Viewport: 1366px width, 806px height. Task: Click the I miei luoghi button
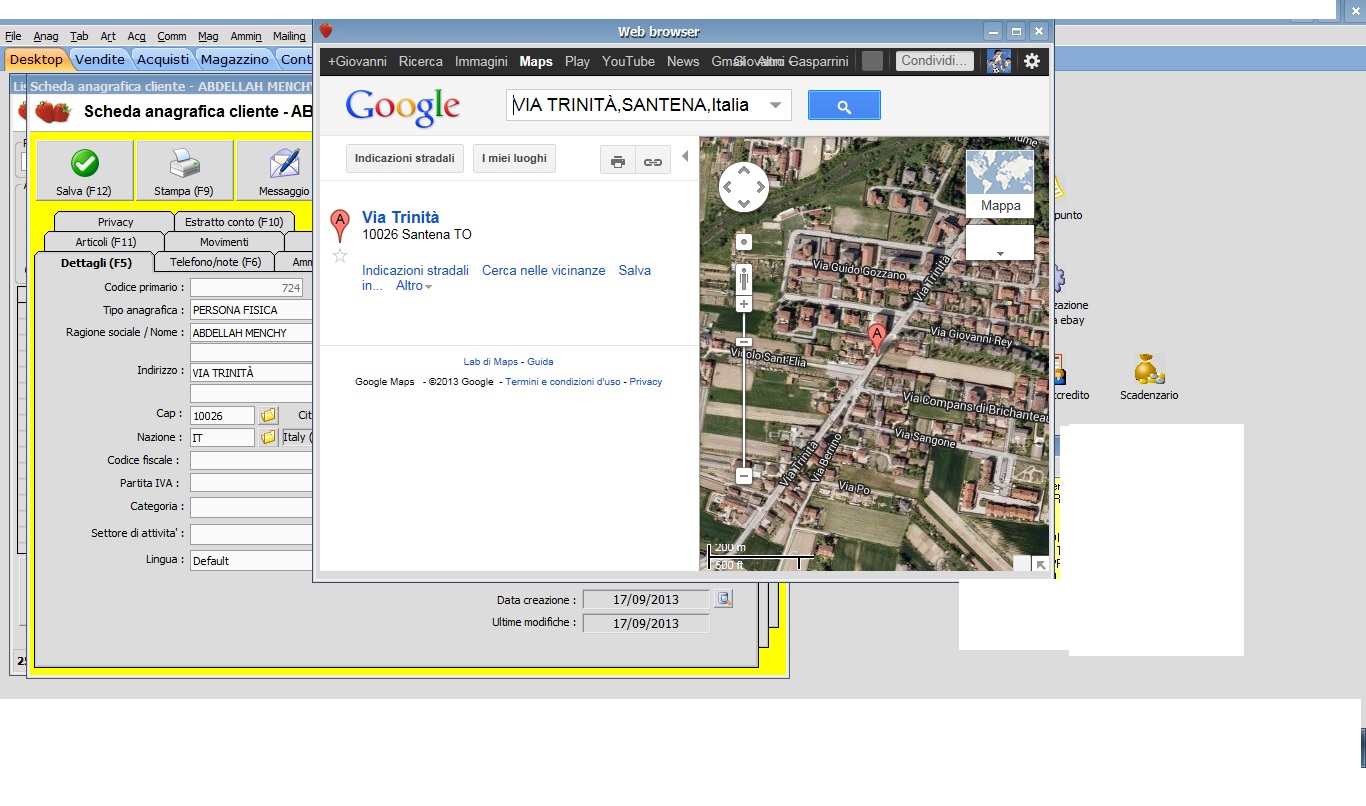pyautogui.click(x=515, y=158)
